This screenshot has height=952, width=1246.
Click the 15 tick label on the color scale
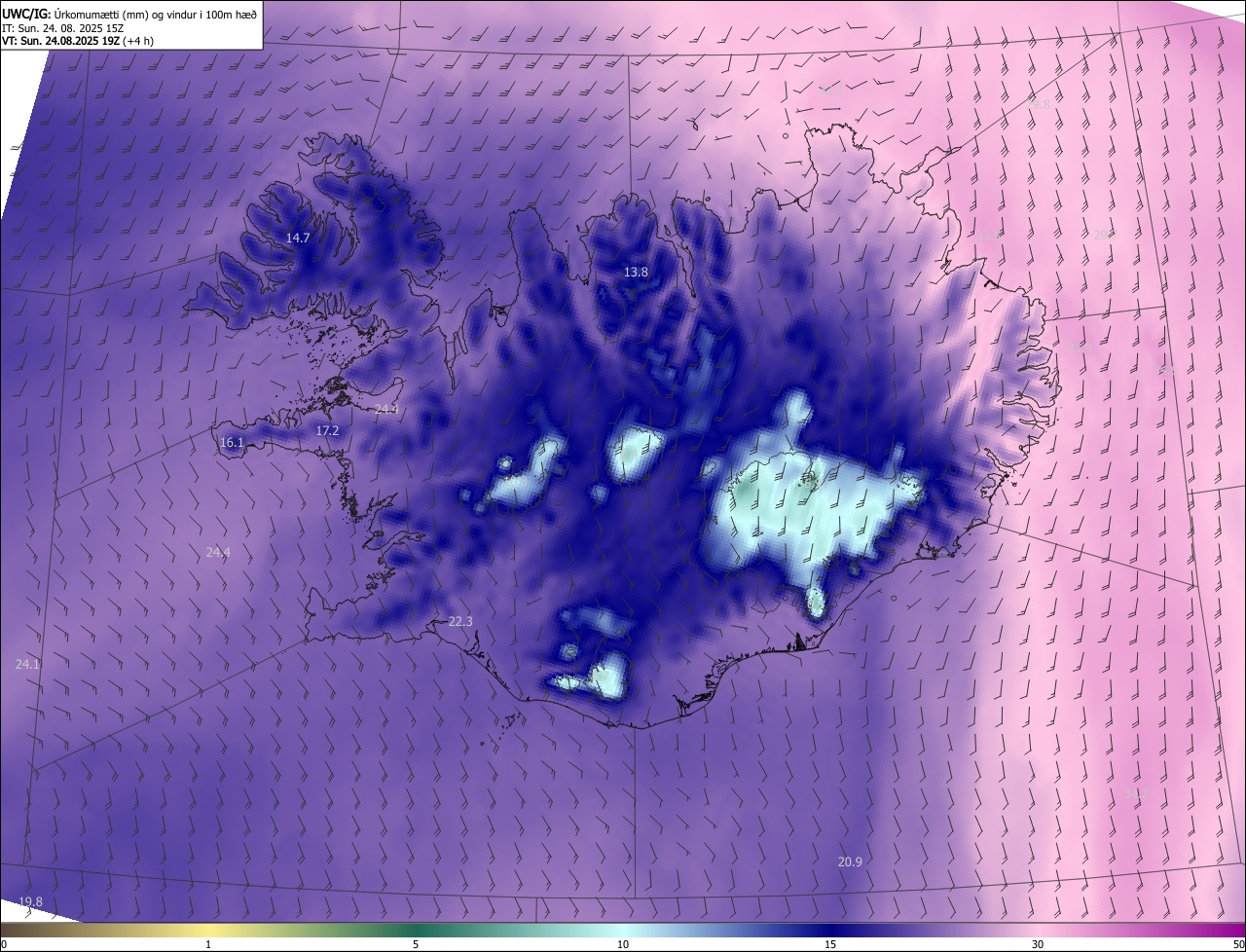click(x=830, y=944)
